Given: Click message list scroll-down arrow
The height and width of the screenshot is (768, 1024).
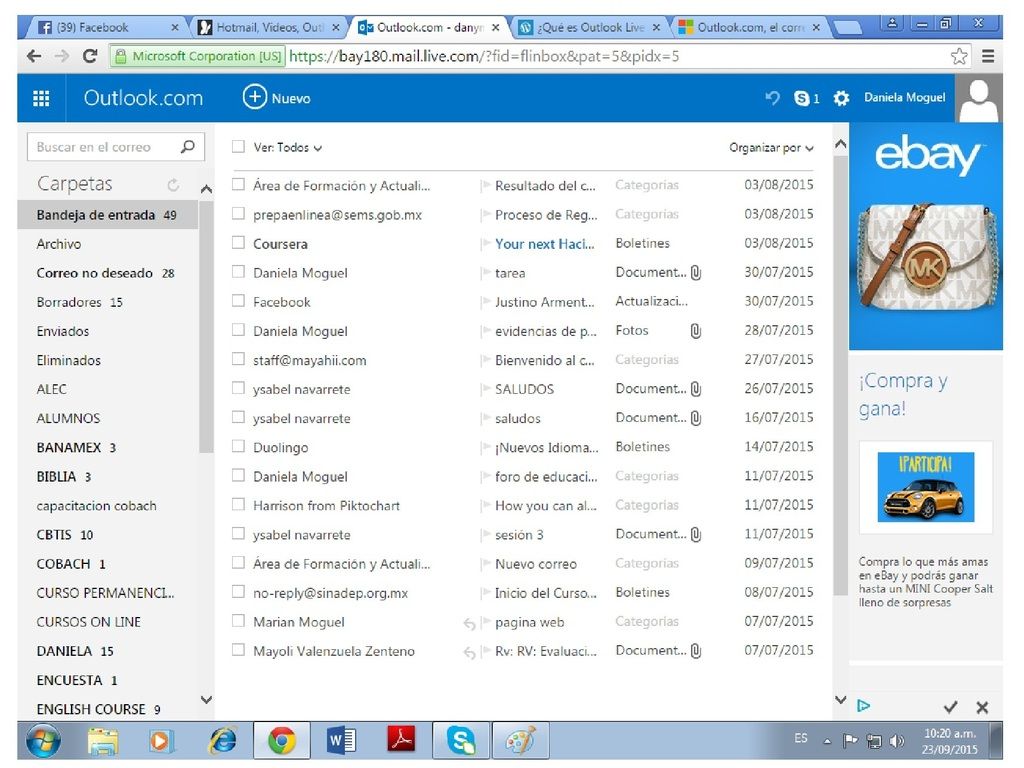Looking at the screenshot, I should point(841,699).
